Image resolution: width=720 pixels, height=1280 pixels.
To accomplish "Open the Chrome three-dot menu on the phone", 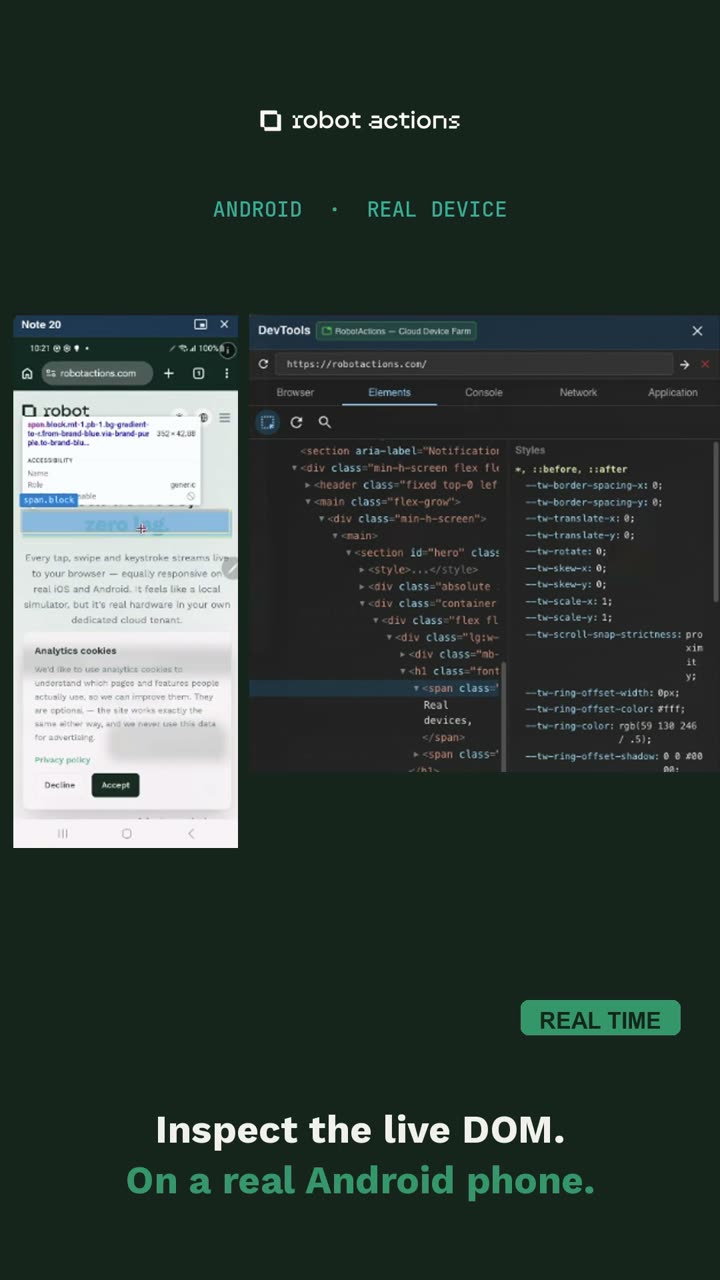I will click(x=226, y=373).
